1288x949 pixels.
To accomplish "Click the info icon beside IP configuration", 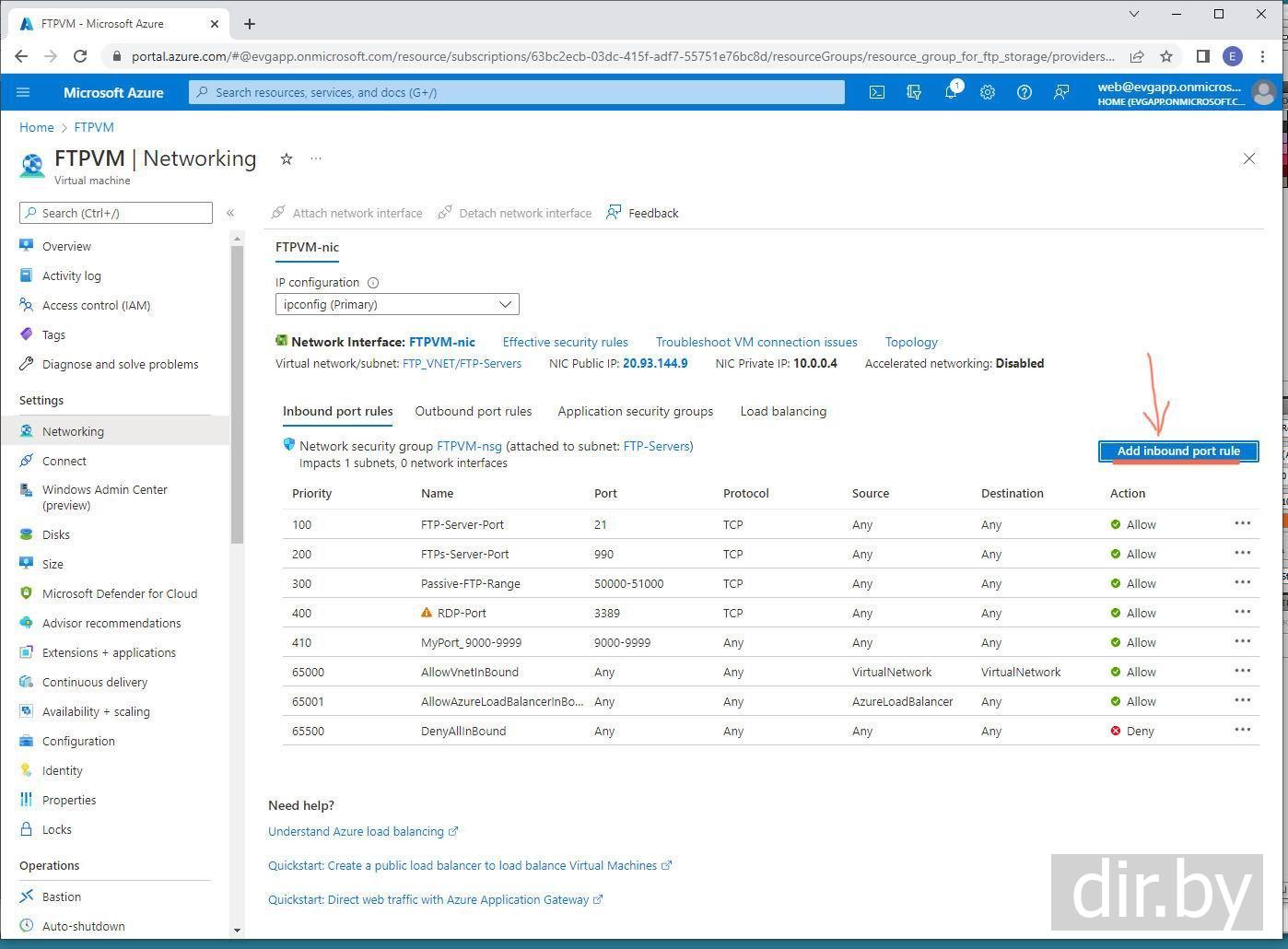I will point(373,283).
